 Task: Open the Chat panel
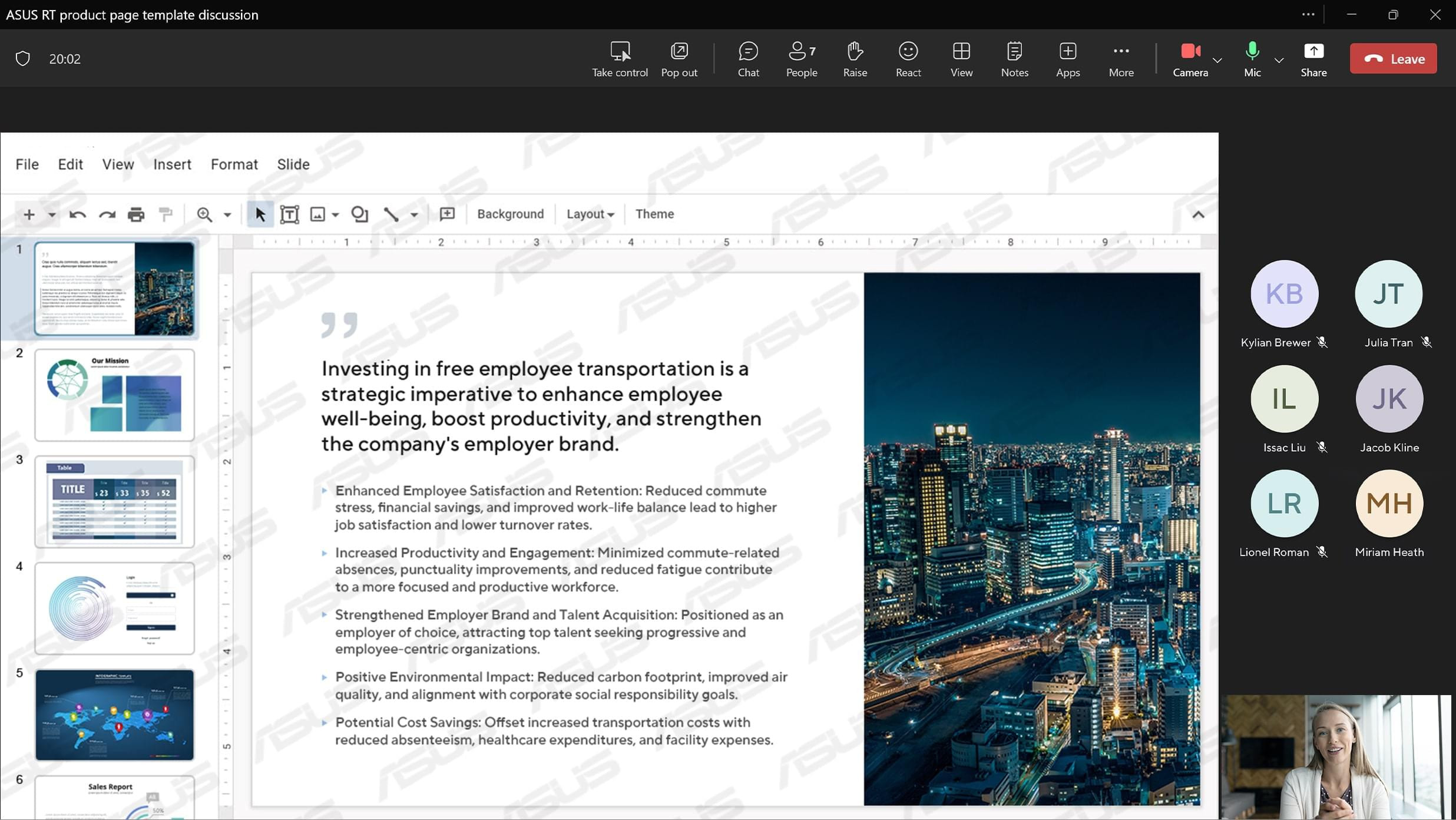click(x=748, y=58)
